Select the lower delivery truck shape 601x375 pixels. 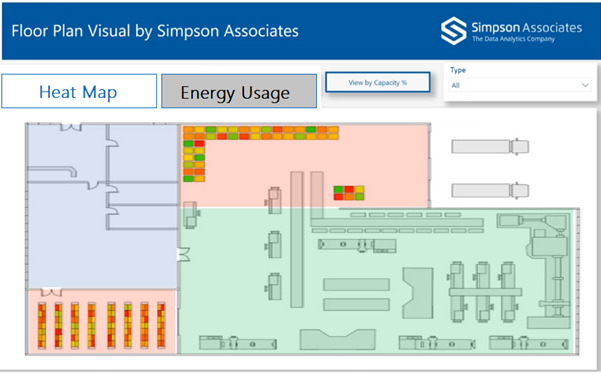pos(490,190)
